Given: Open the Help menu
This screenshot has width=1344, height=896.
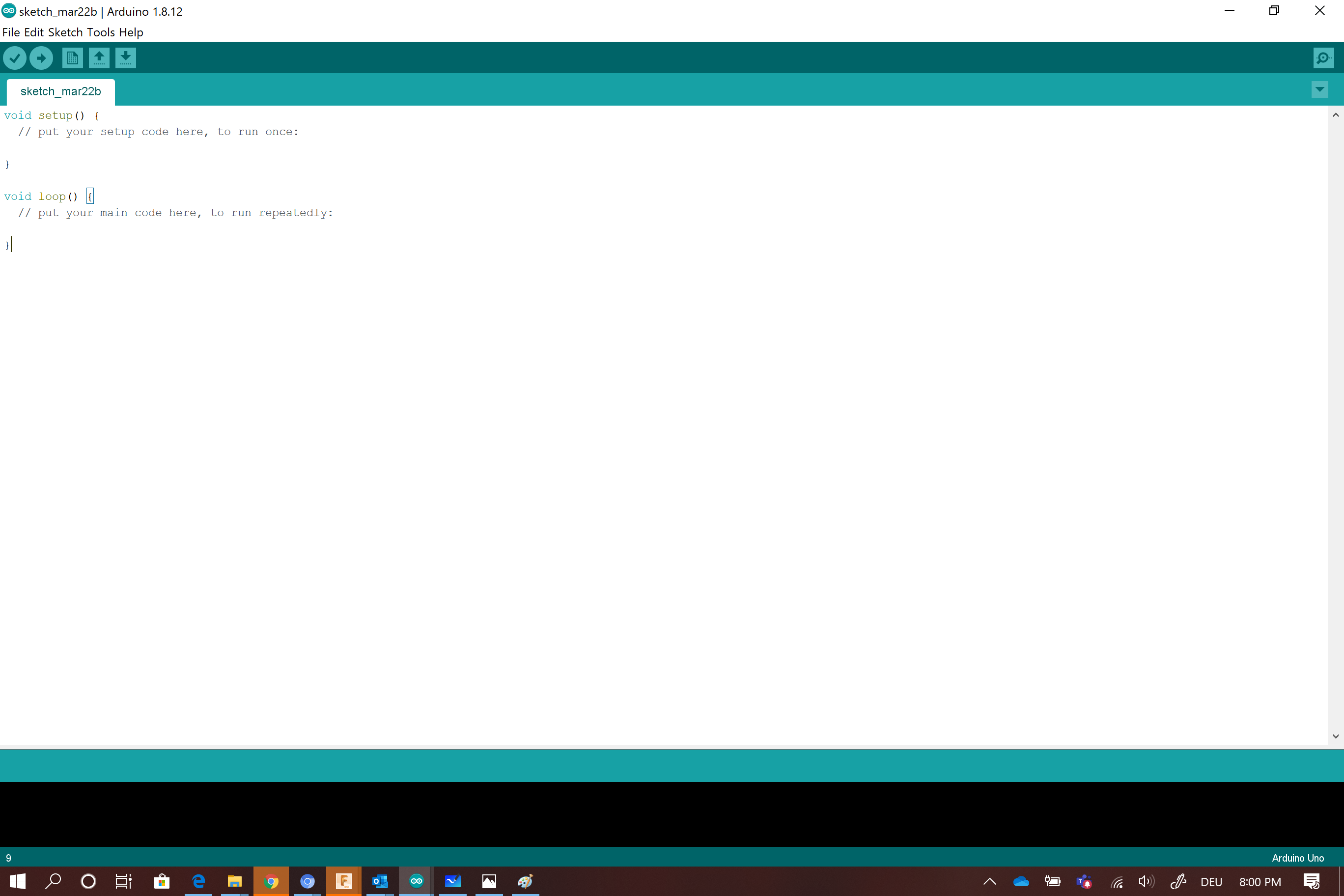Looking at the screenshot, I should click(131, 32).
